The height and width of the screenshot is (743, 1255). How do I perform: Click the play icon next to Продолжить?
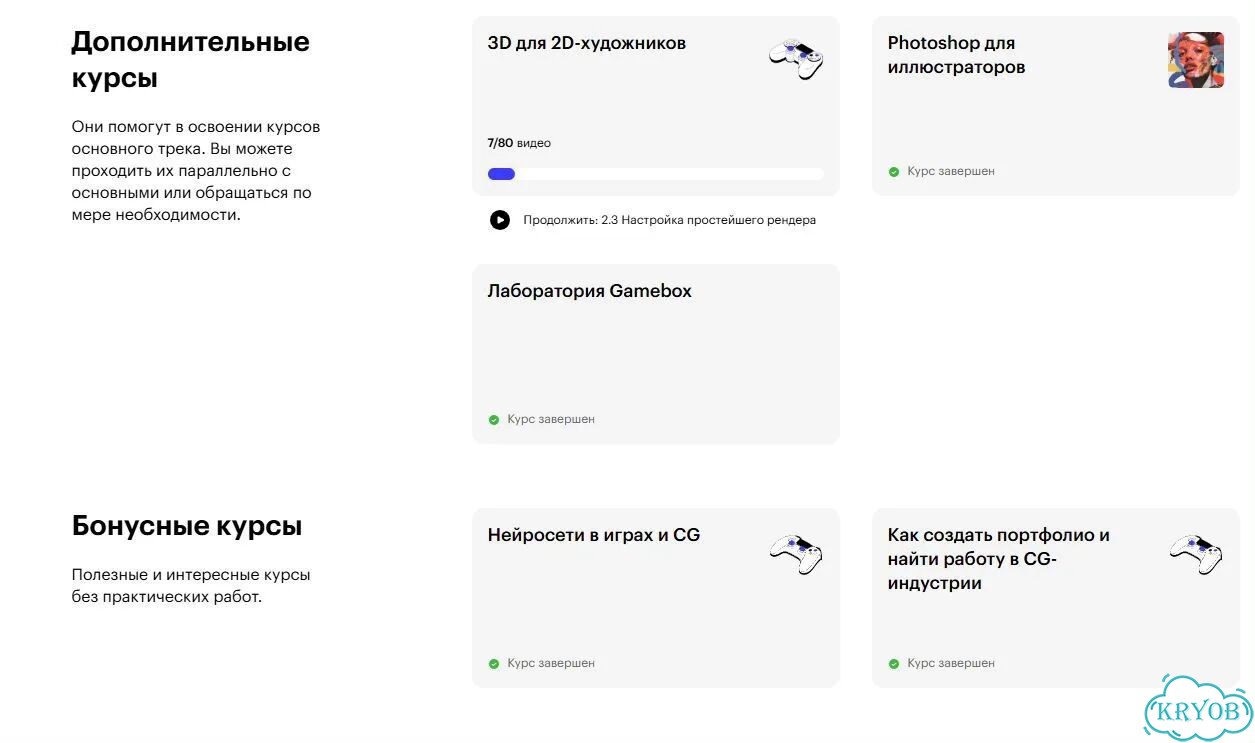(x=500, y=220)
